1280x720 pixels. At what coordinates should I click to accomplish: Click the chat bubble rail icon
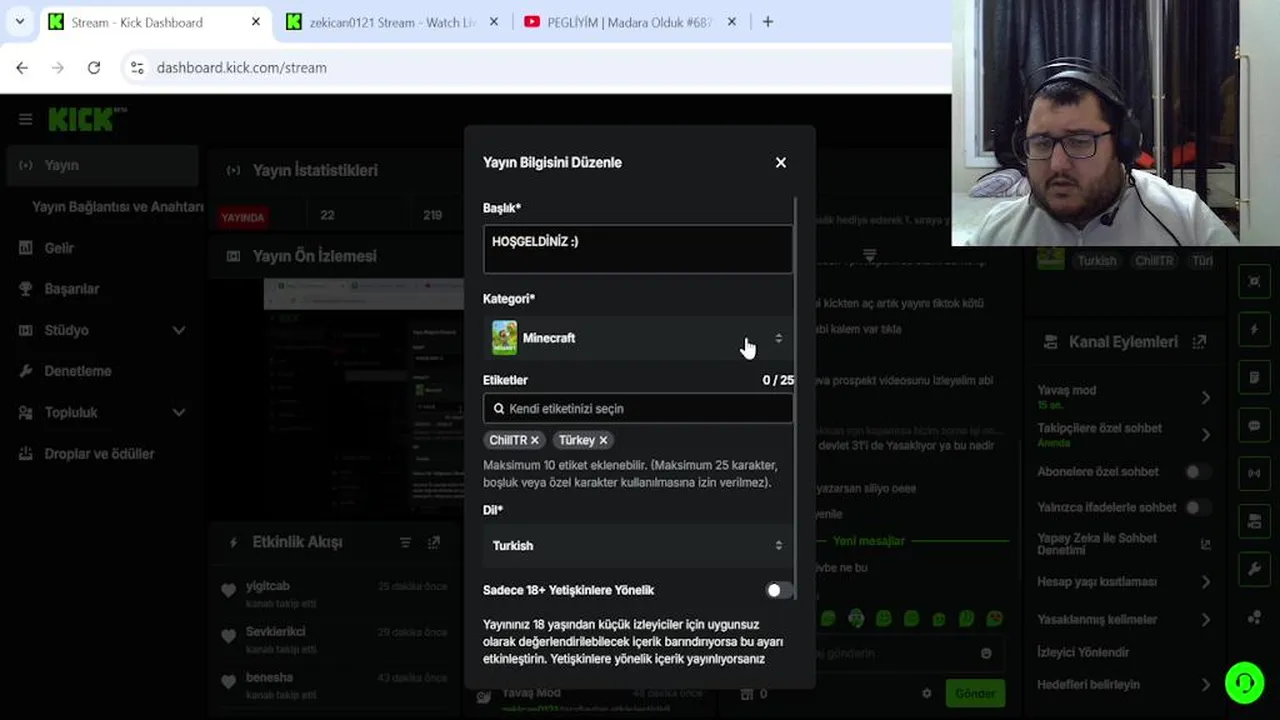coord(1254,425)
